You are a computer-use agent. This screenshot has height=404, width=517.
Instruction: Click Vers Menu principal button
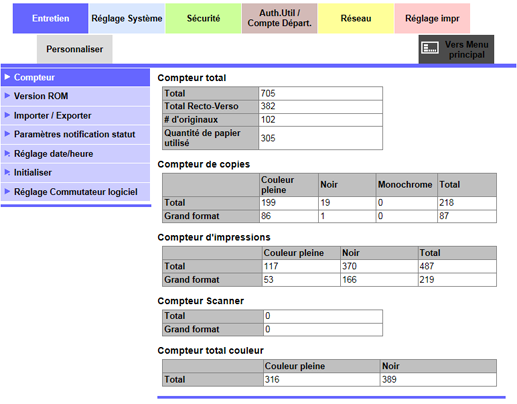(x=456, y=49)
